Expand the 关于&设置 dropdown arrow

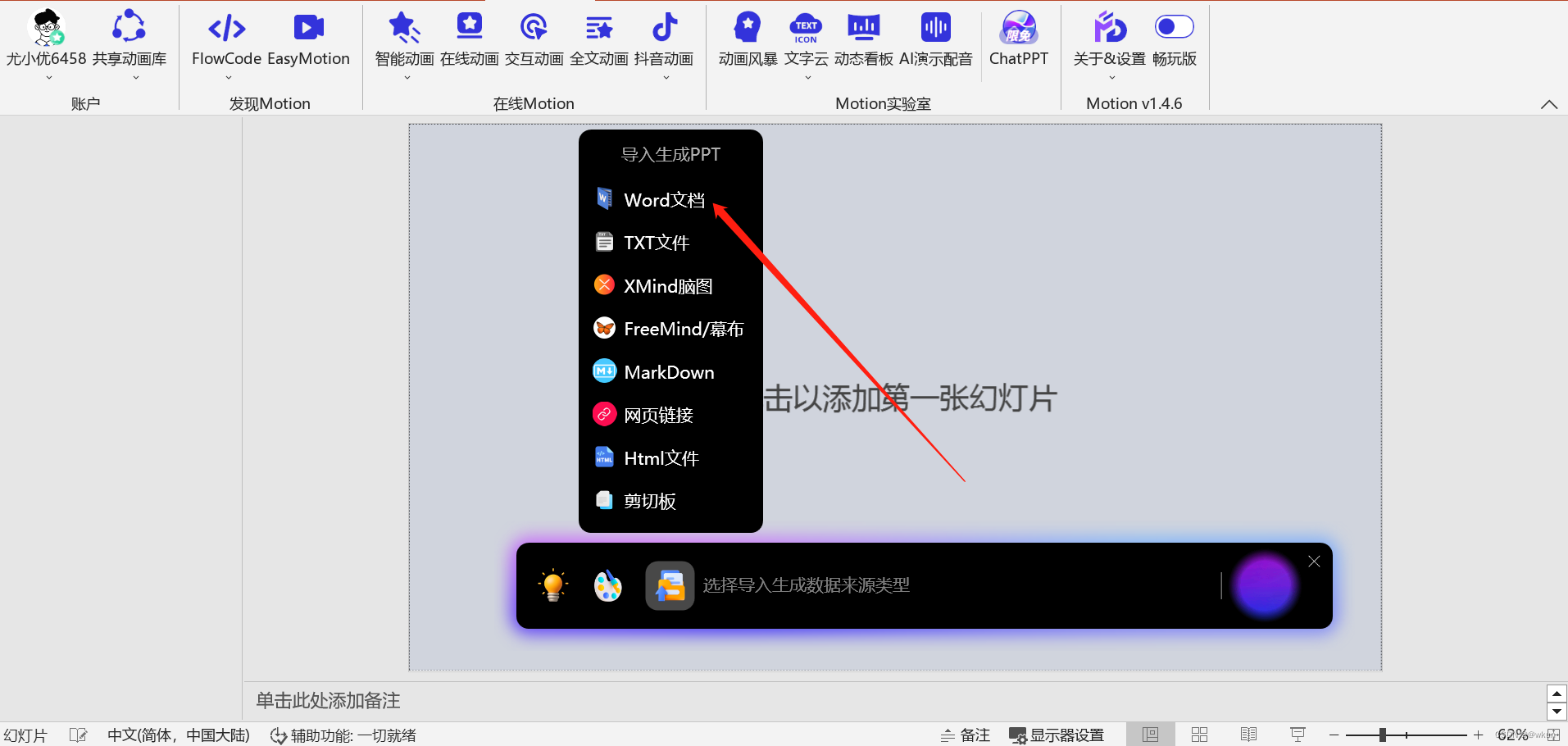coord(1112,78)
